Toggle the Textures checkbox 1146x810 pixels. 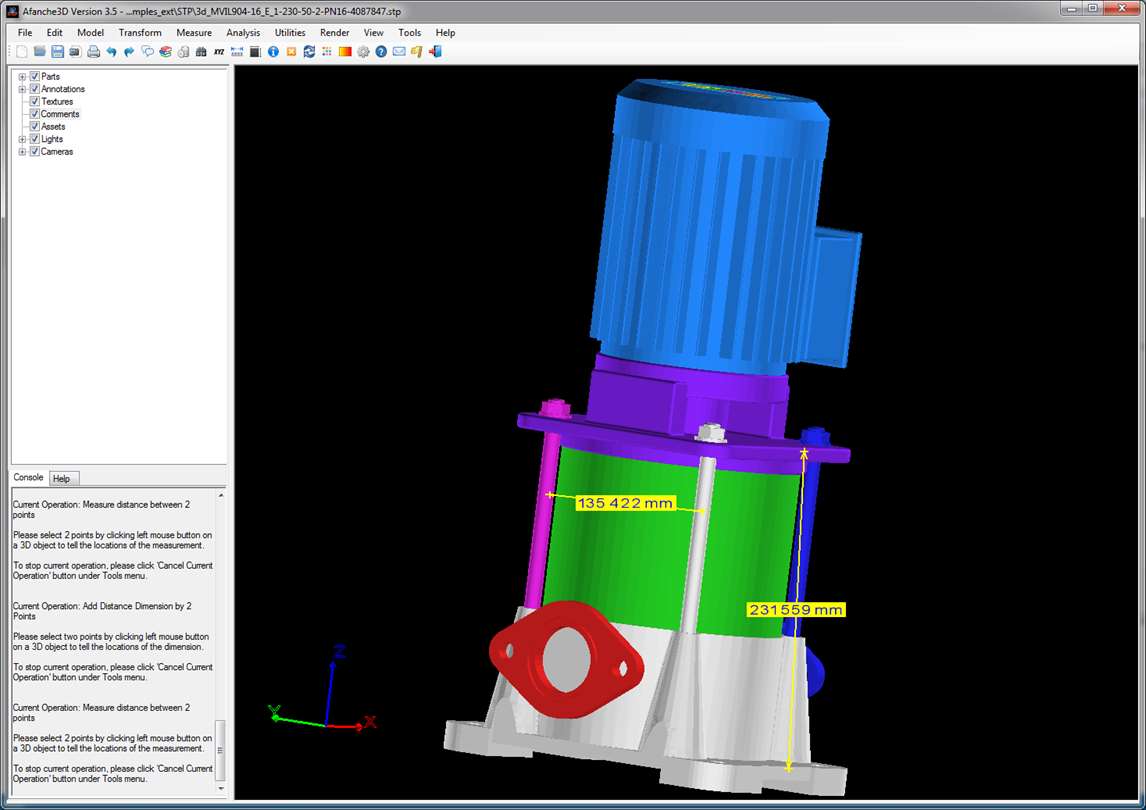pyautogui.click(x=34, y=101)
